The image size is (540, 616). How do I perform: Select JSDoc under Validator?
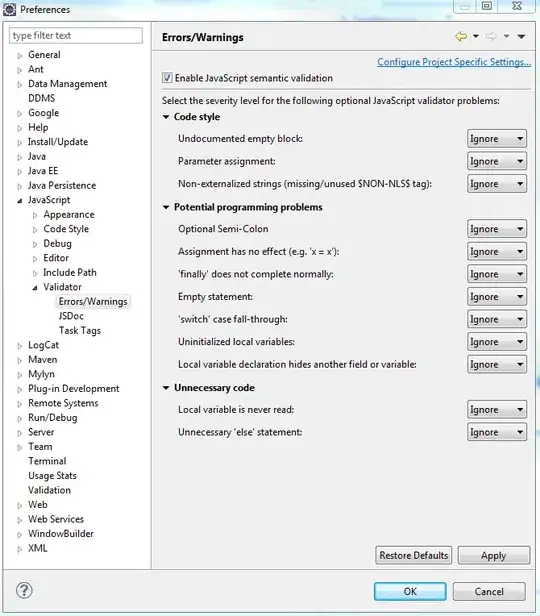(x=71, y=316)
